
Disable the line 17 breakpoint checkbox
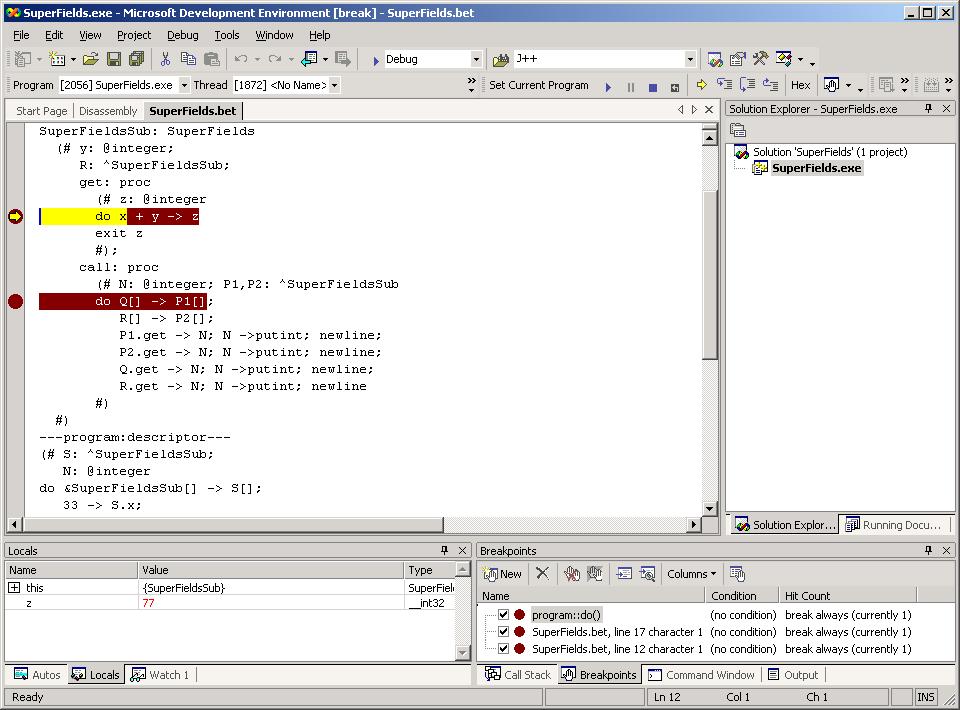pos(503,632)
